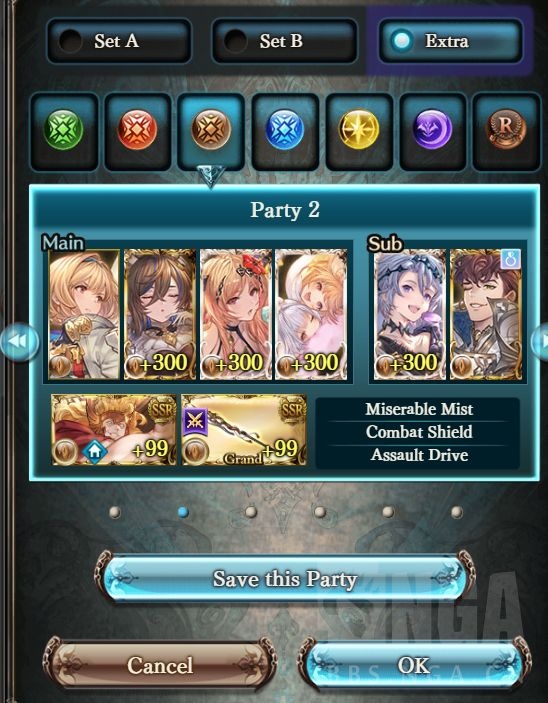Select the red fire element icon
The height and width of the screenshot is (703, 548).
coord(137,130)
